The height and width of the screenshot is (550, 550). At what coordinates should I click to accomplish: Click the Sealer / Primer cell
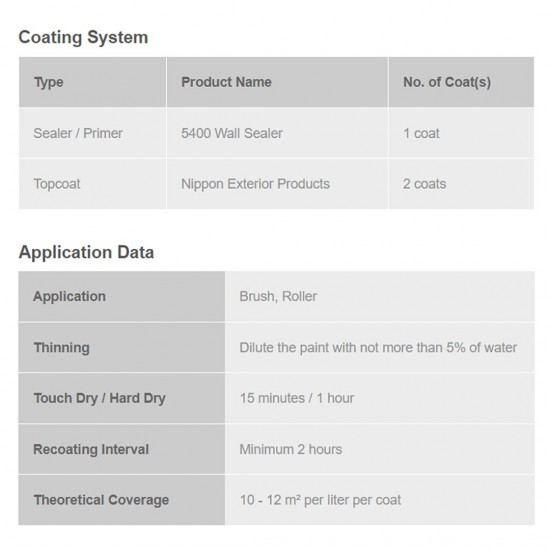93,133
